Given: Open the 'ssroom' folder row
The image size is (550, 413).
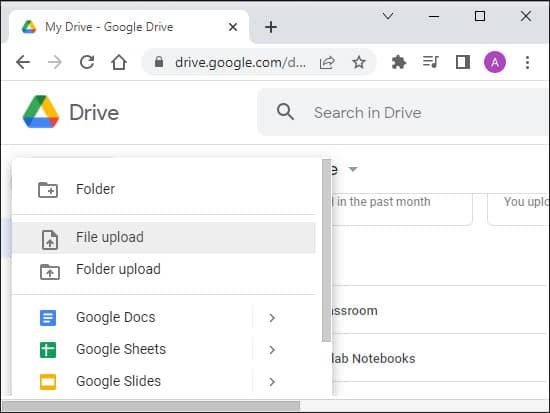Looking at the screenshot, I should (438, 310).
